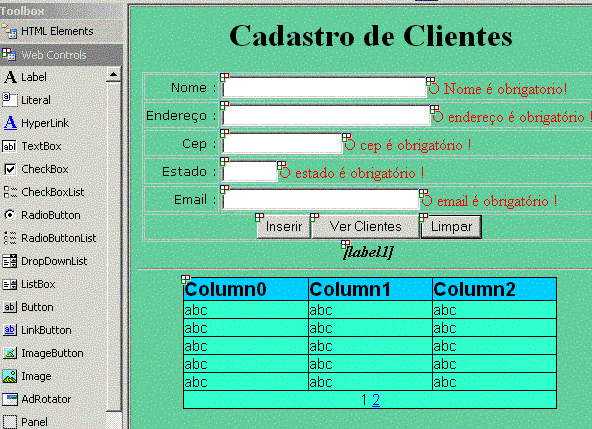Go to page 2 of grid

tap(376, 400)
